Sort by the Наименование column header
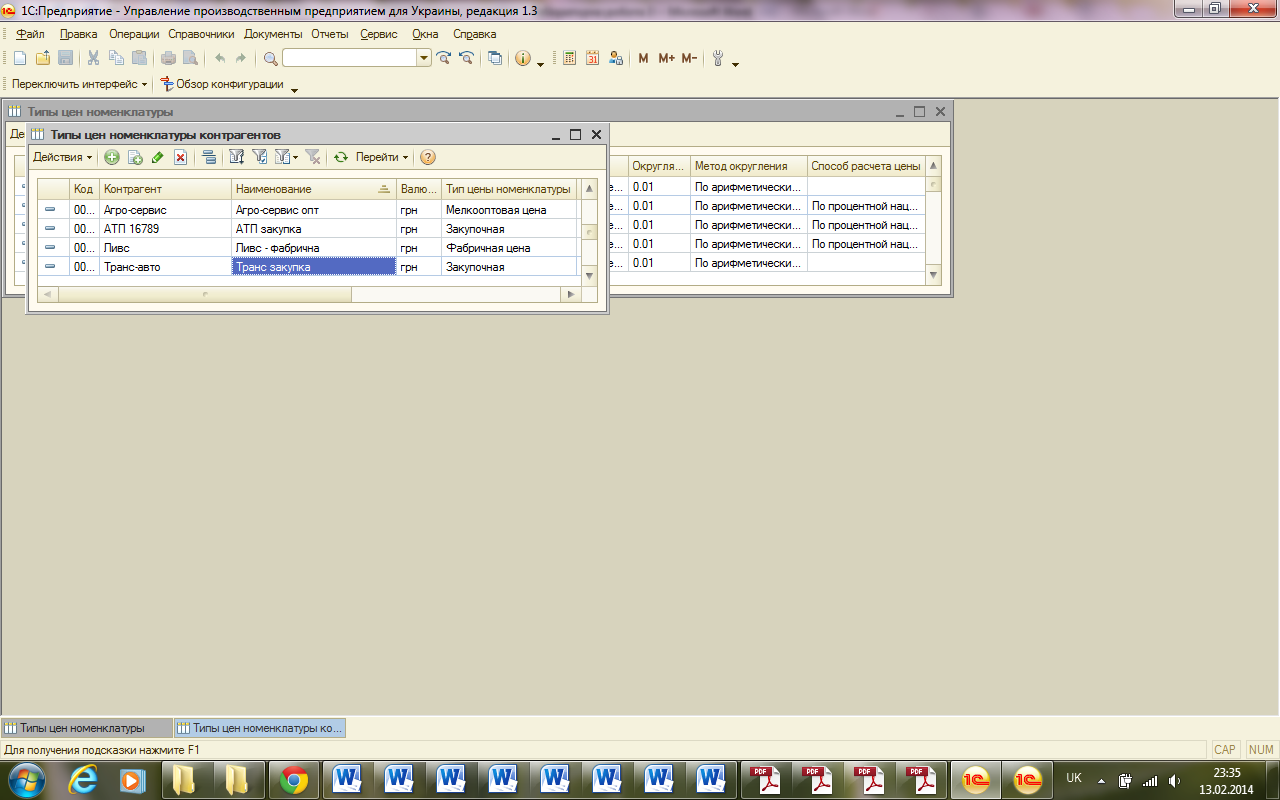Image resolution: width=1280 pixels, height=800 pixels. tap(314, 189)
